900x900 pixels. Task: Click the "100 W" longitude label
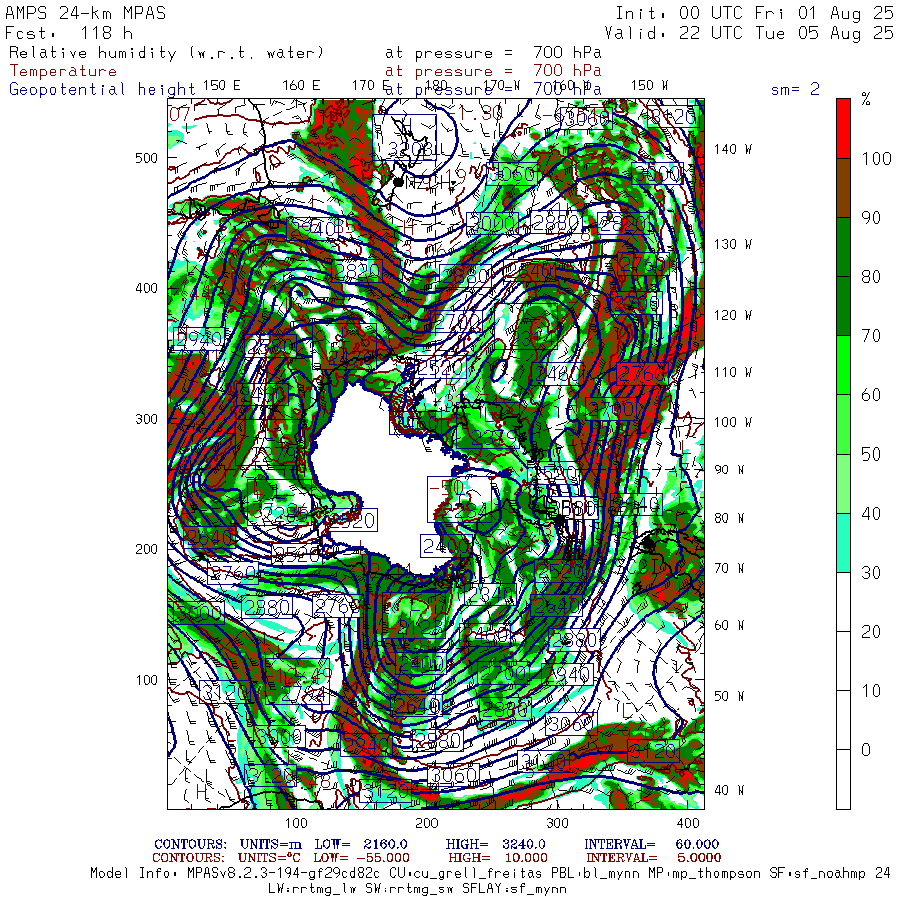(733, 422)
